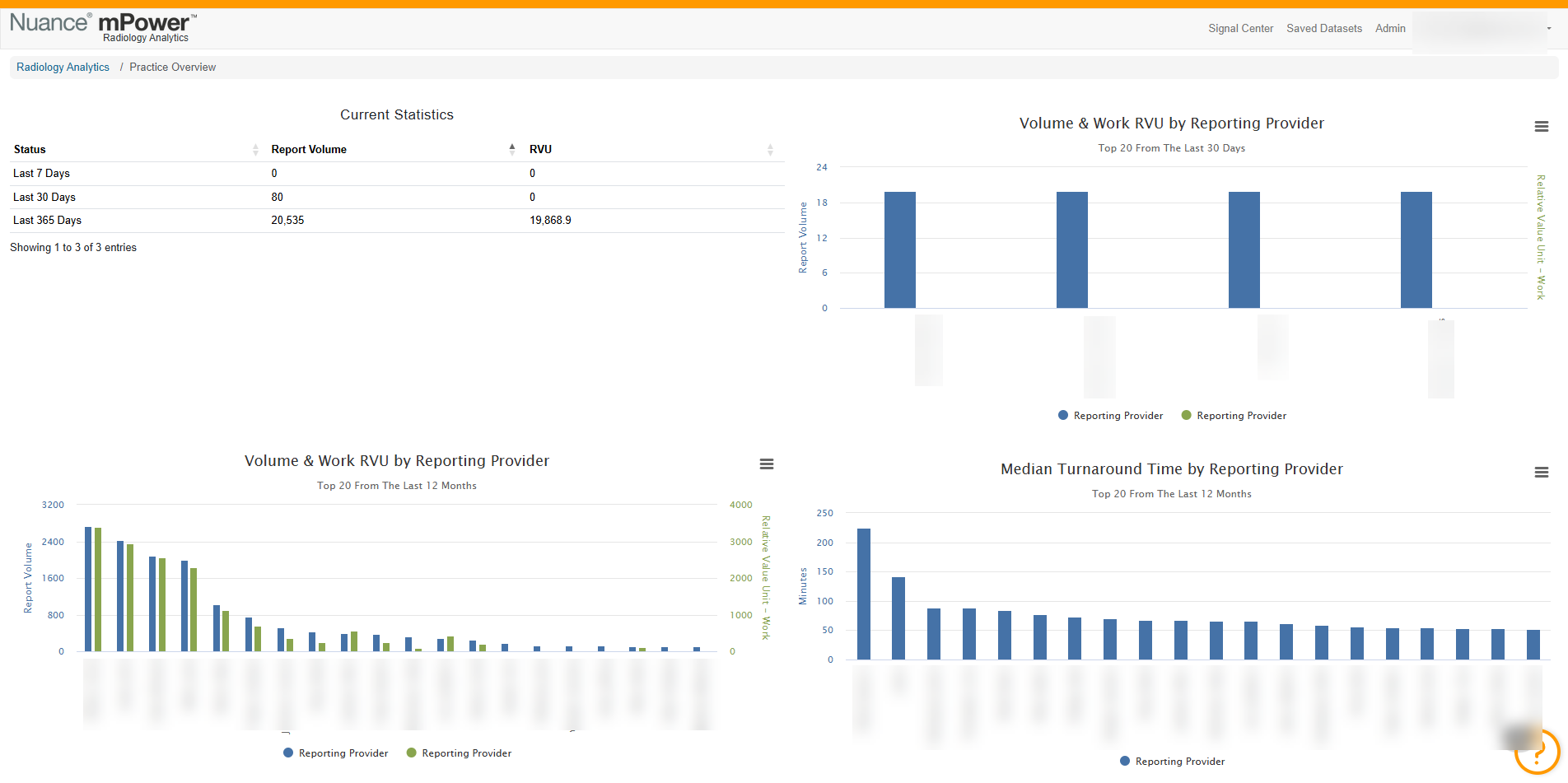Screen dimensions: 1568x783
Task: Open hamburger menu of 30-day Volume & RVU chart
Action: pos(1542,127)
